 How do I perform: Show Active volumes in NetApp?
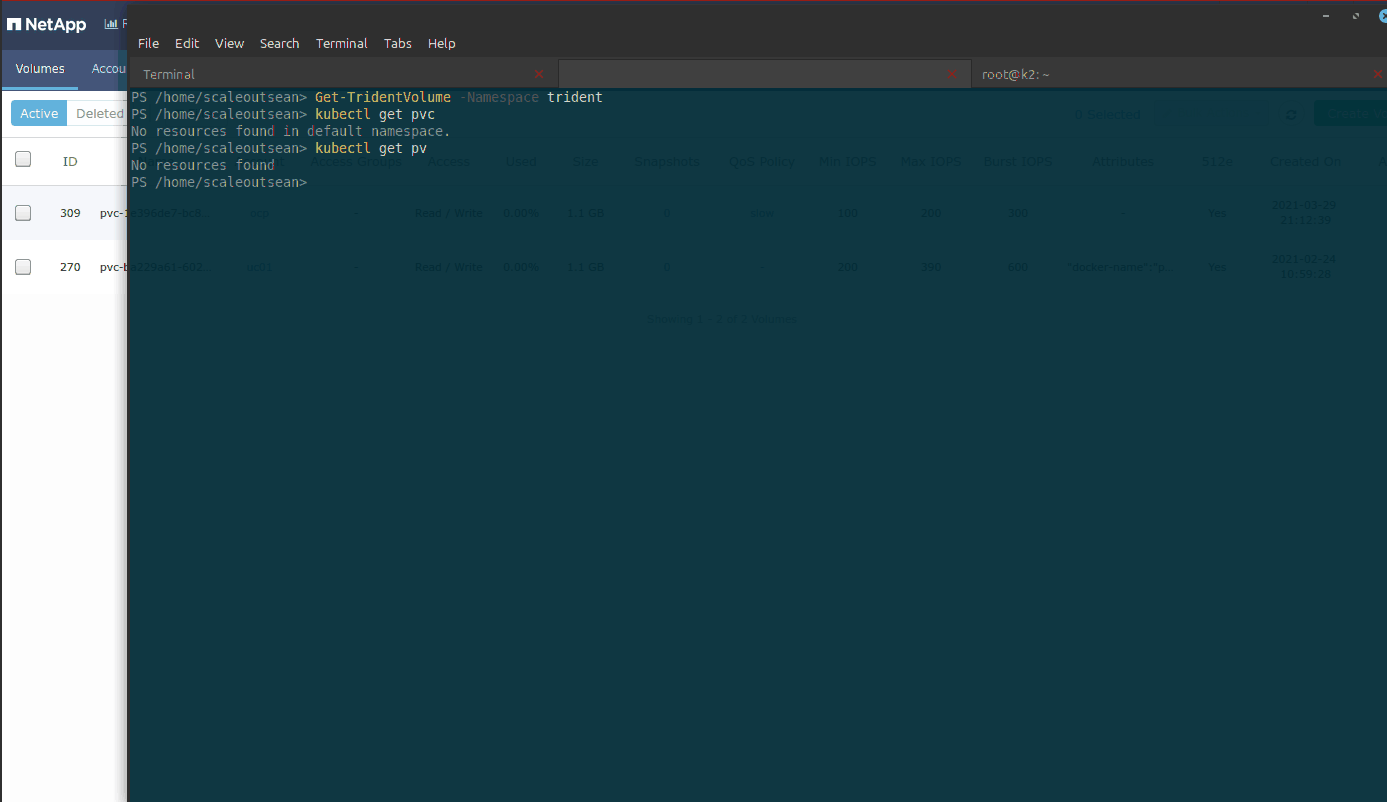click(39, 113)
